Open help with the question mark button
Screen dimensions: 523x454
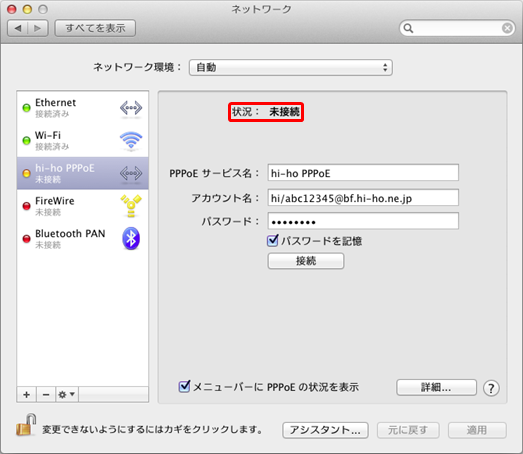491,388
